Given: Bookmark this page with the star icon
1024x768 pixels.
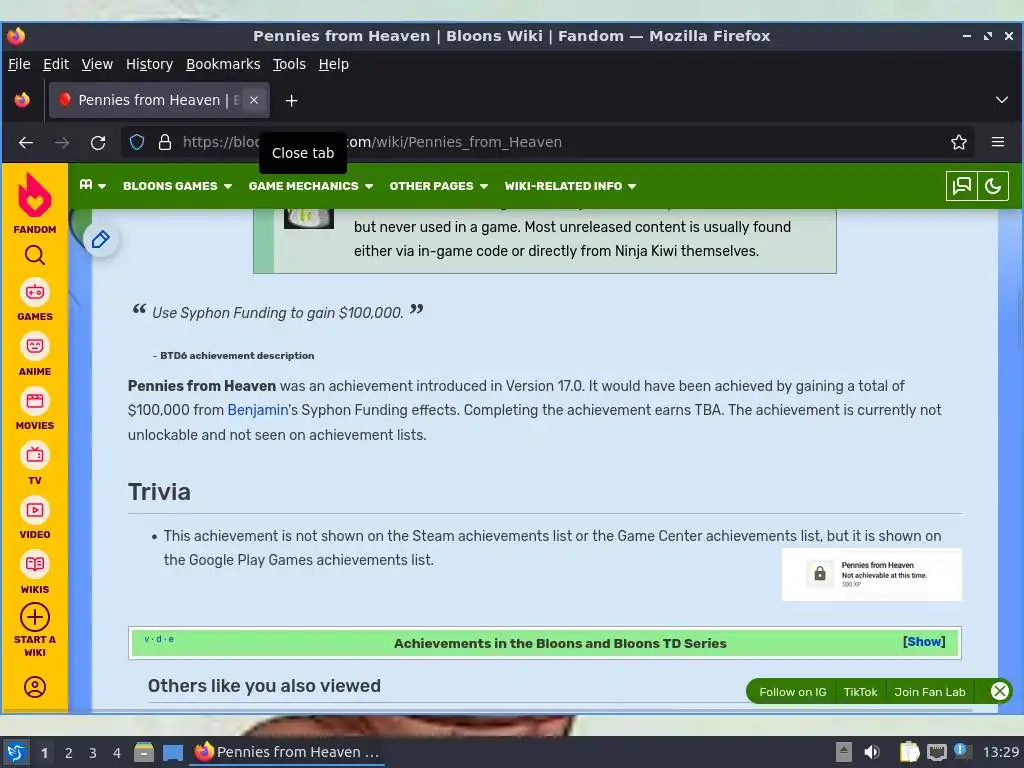Looking at the screenshot, I should [x=959, y=142].
